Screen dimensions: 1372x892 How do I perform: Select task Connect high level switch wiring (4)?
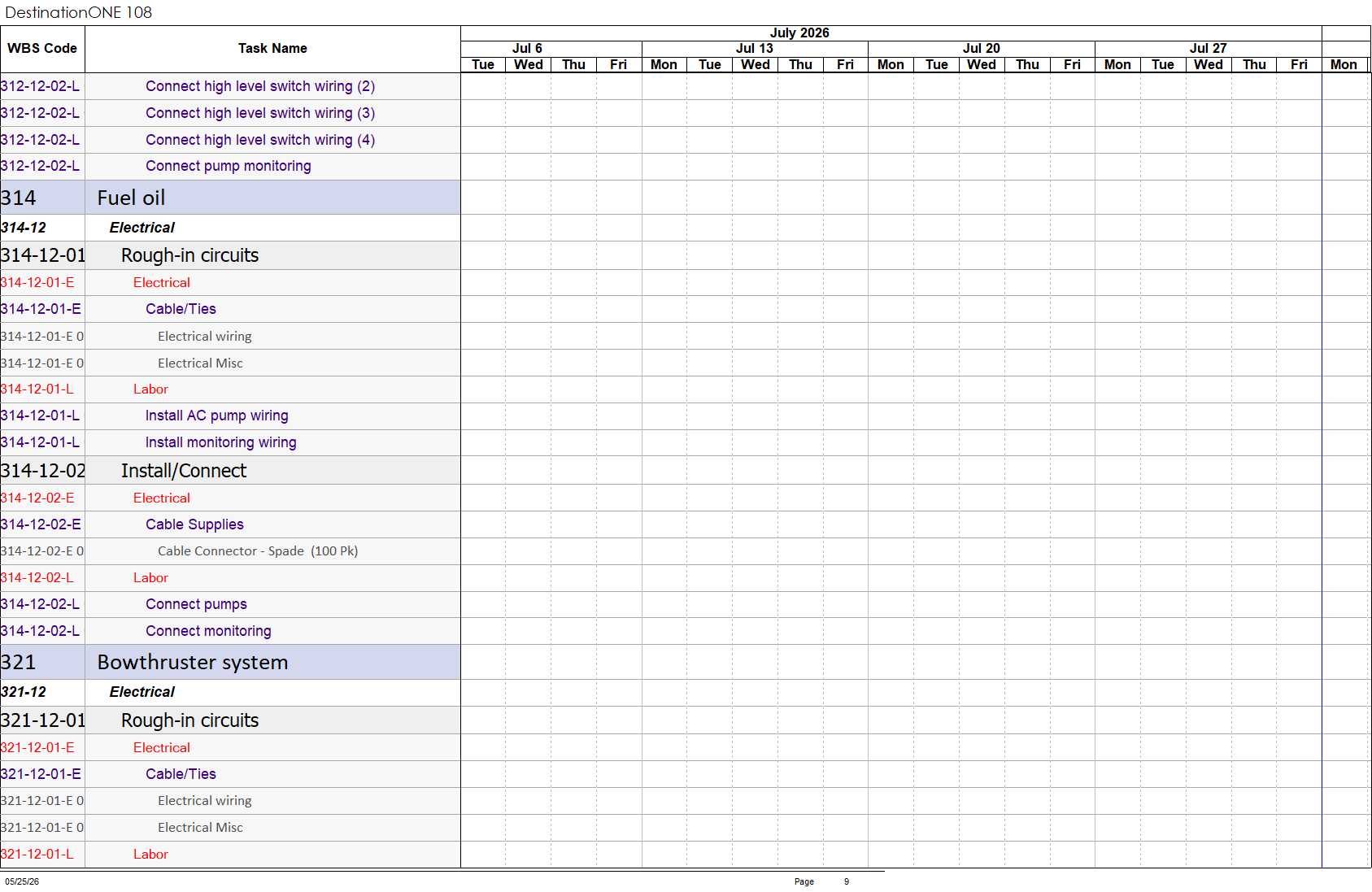coord(260,140)
